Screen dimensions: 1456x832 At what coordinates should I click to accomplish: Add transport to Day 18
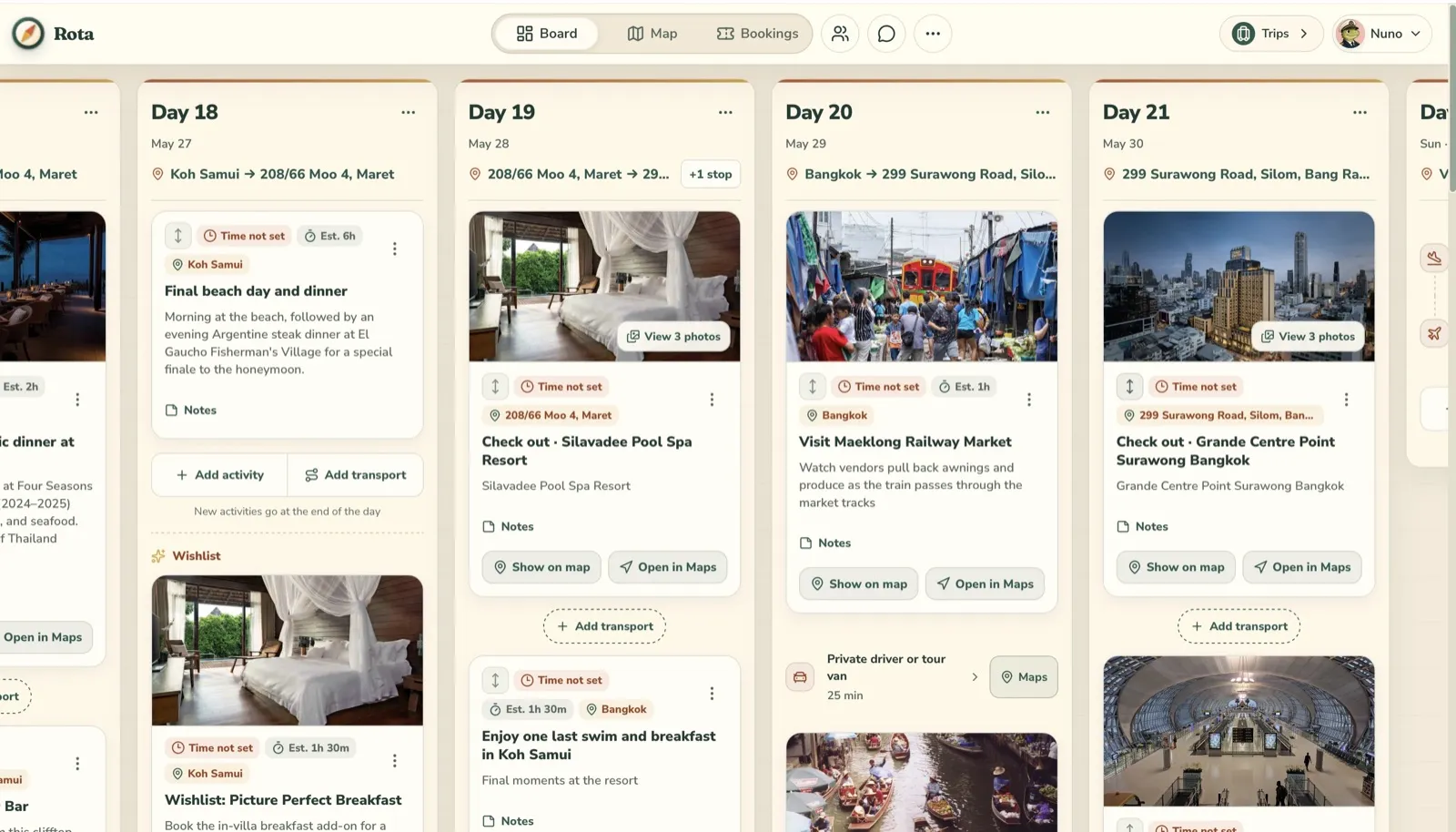[x=356, y=475]
